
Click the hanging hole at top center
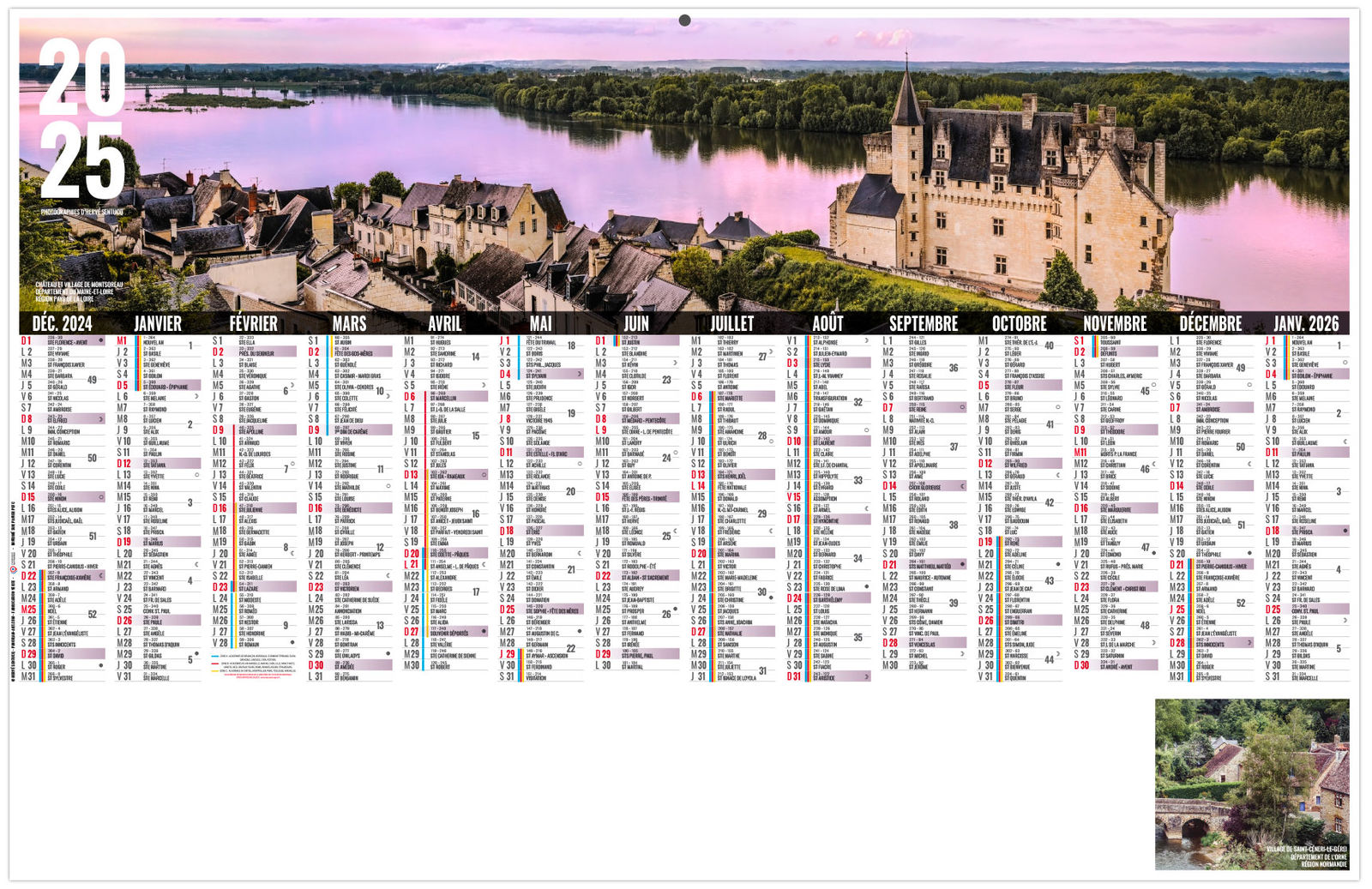tap(684, 20)
